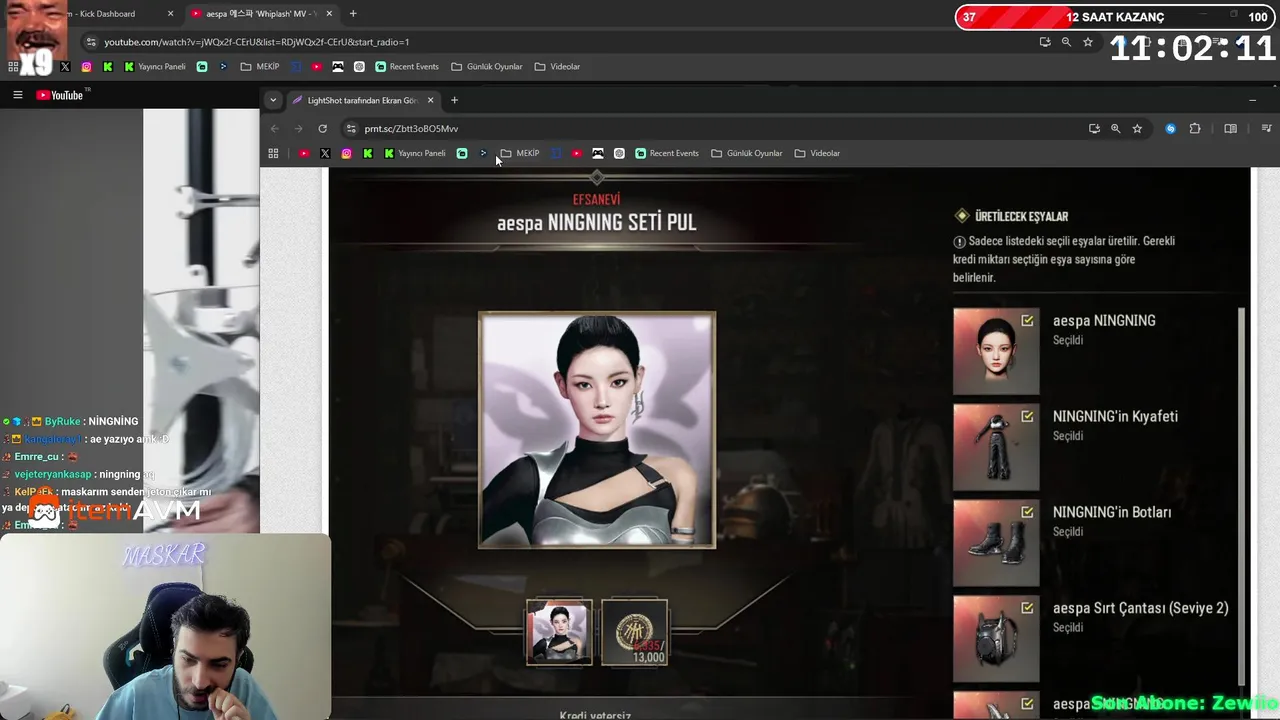Select aespa Whiplash MV tab in back window

pos(262,14)
